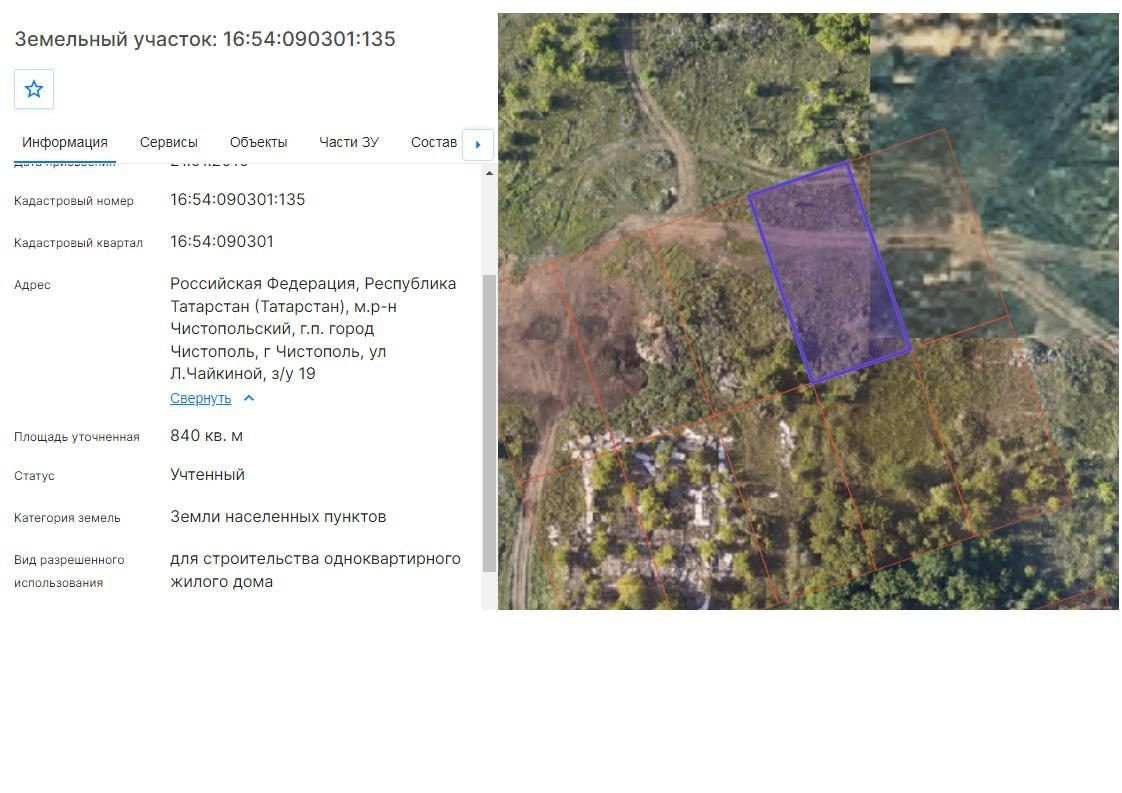Collapse the address using the chevron next to Свернуть
The width and height of the screenshot is (1122, 793).
249,399
